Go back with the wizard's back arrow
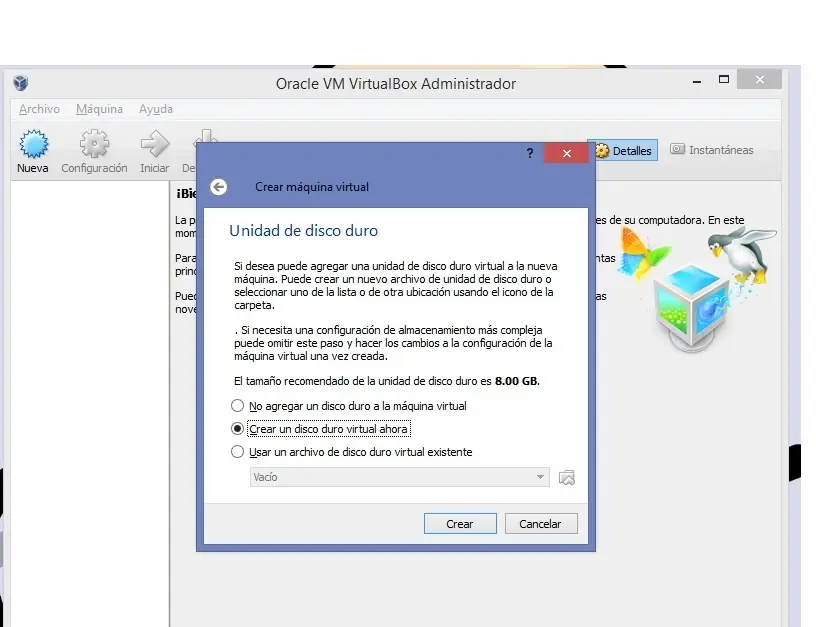 (x=219, y=187)
